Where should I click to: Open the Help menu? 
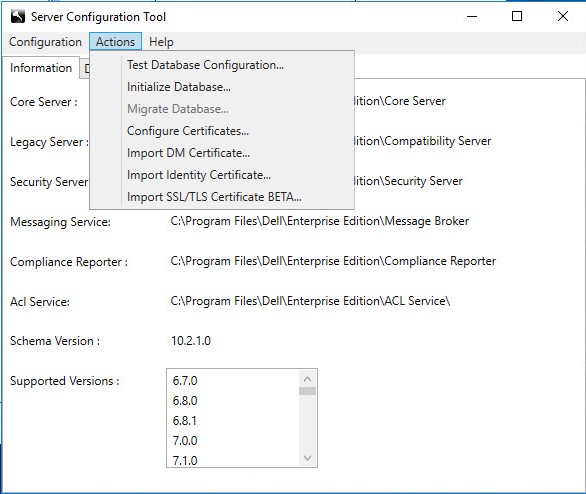161,41
